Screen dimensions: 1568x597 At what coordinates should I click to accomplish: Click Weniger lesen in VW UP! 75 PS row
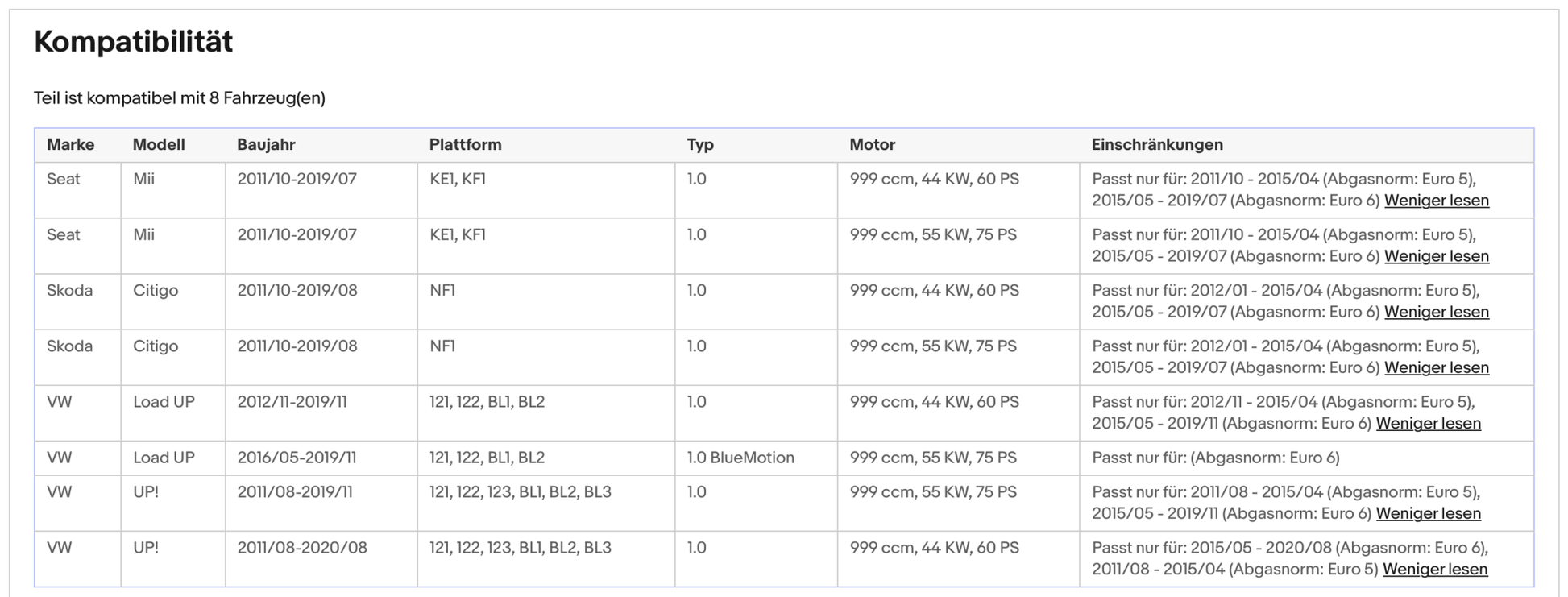coord(1428,513)
